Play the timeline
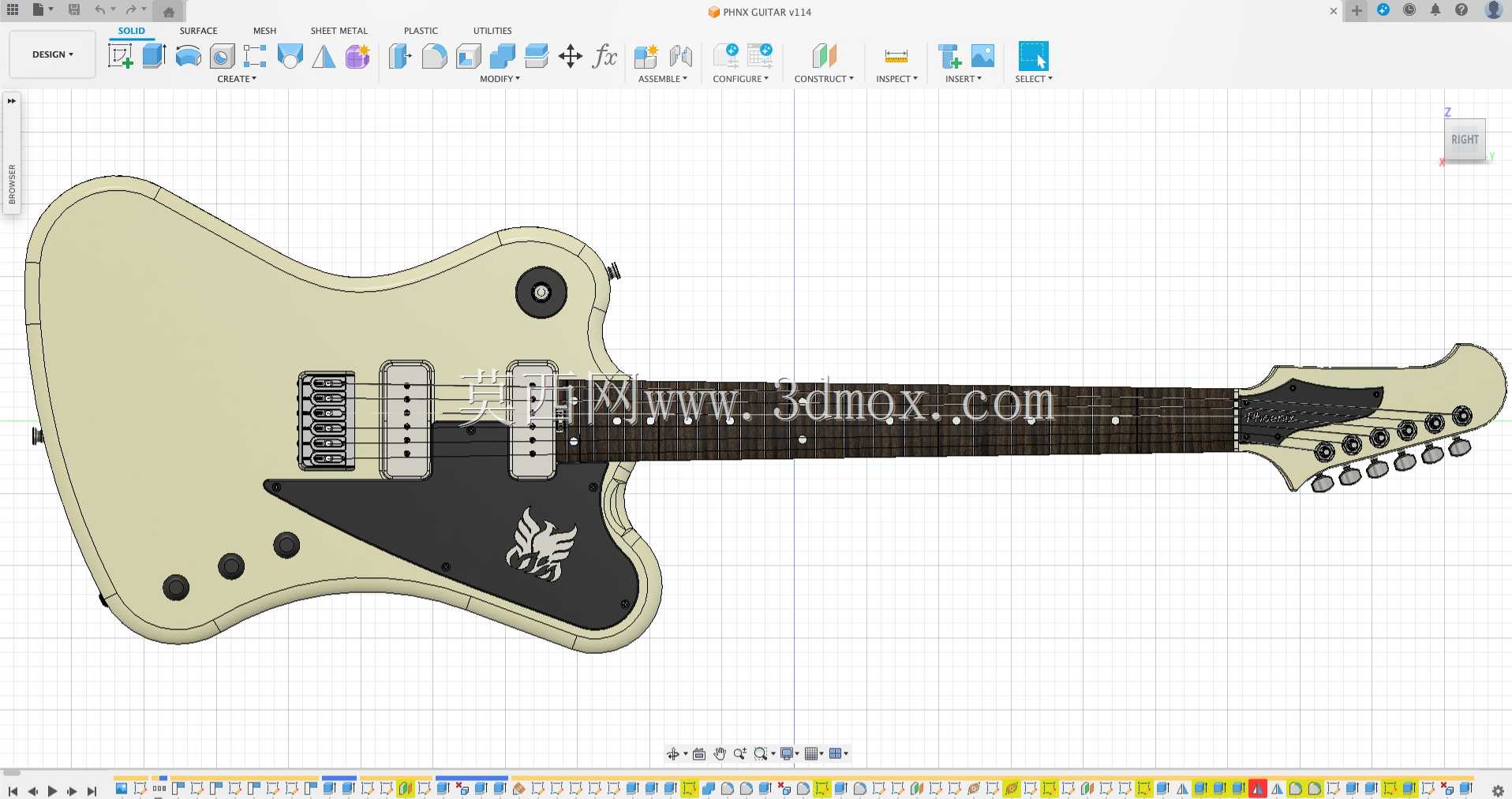 (x=52, y=791)
